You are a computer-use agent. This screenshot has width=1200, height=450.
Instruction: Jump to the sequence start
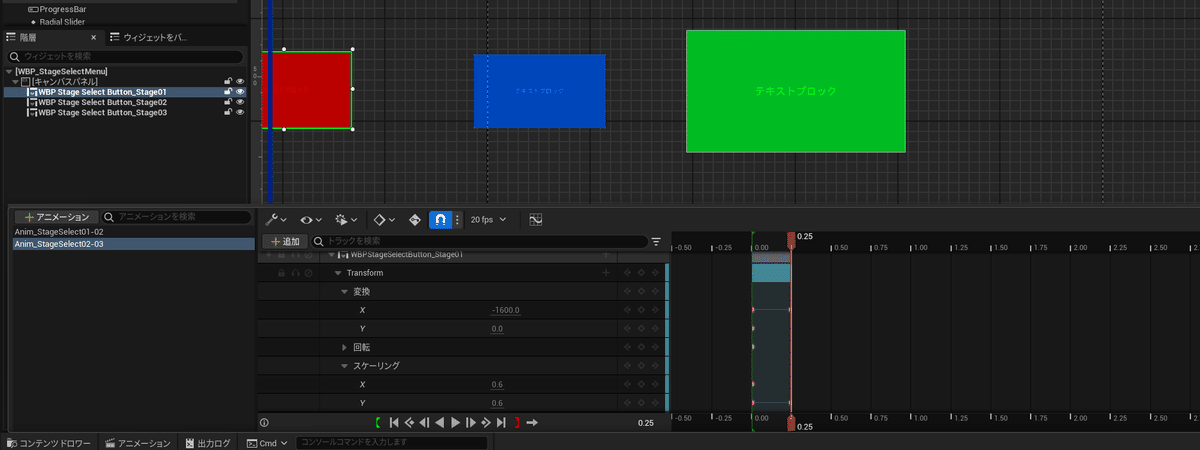(x=394, y=423)
